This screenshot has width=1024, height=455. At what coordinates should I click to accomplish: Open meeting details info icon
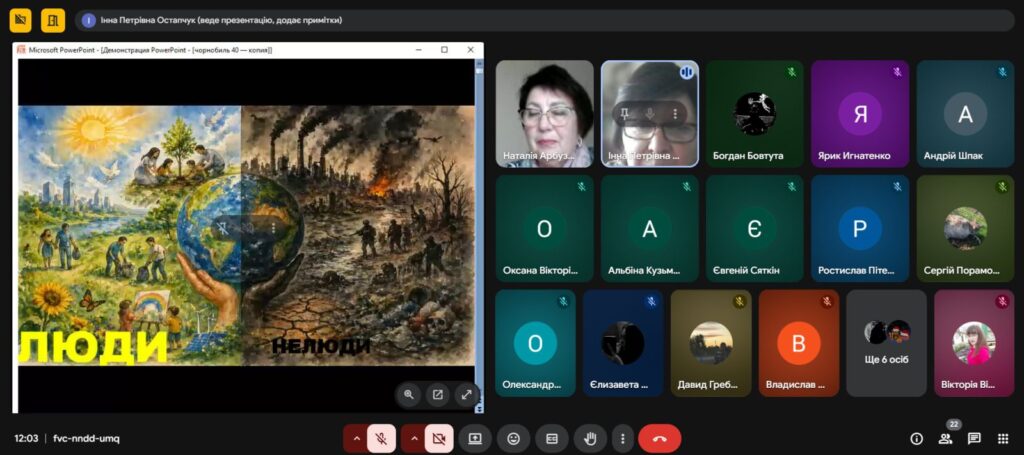[916, 438]
